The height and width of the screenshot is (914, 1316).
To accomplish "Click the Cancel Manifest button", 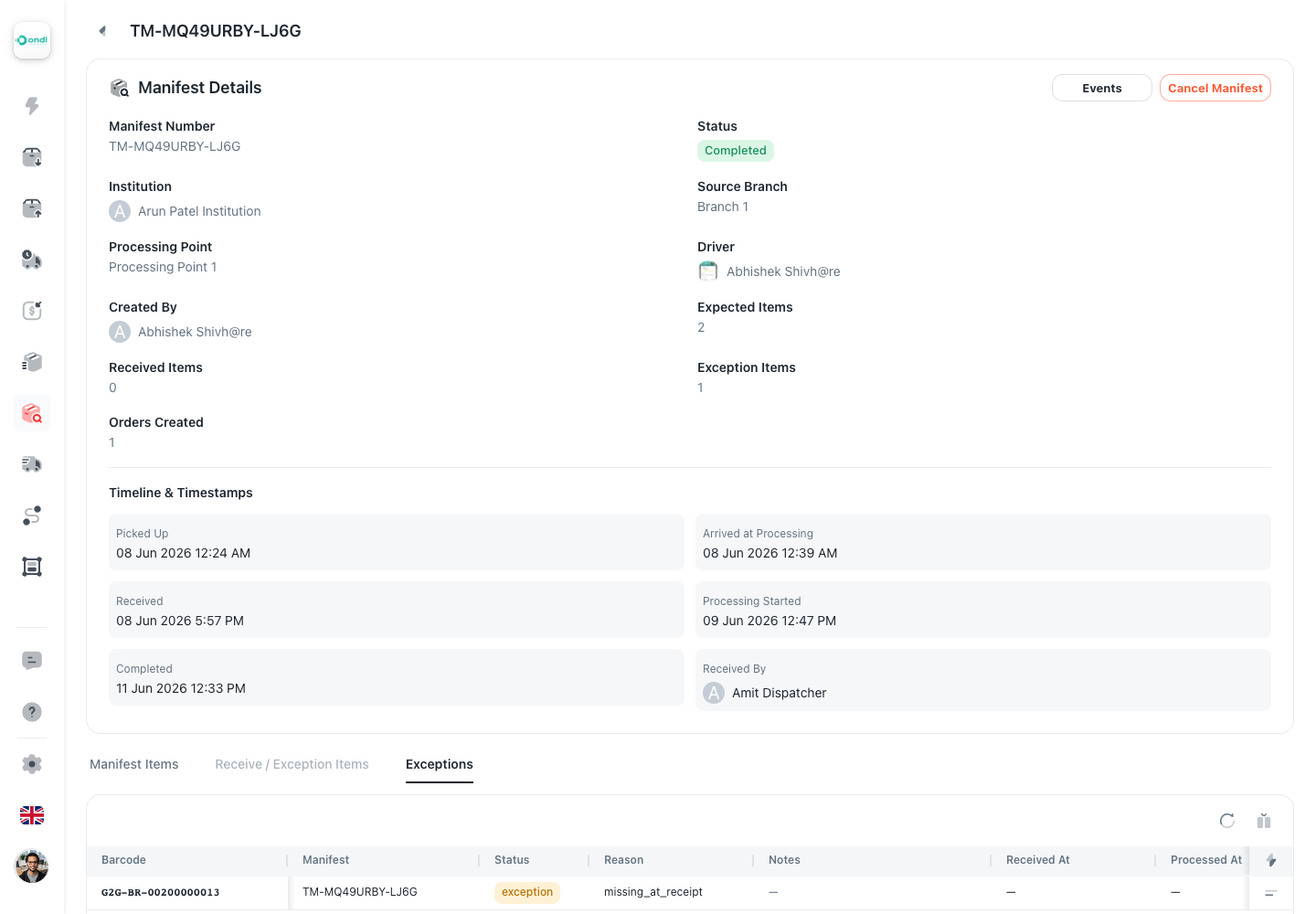I will tap(1215, 88).
